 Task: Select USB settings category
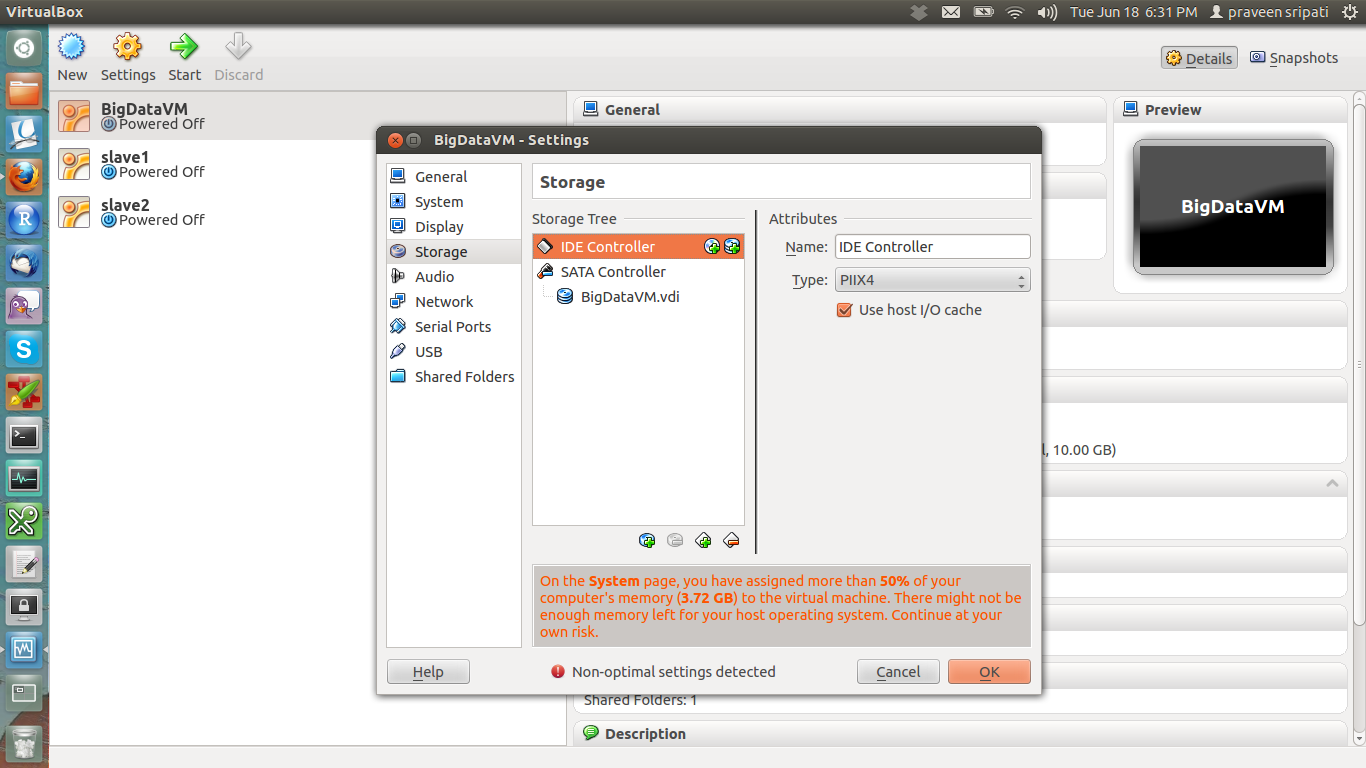[x=454, y=352]
